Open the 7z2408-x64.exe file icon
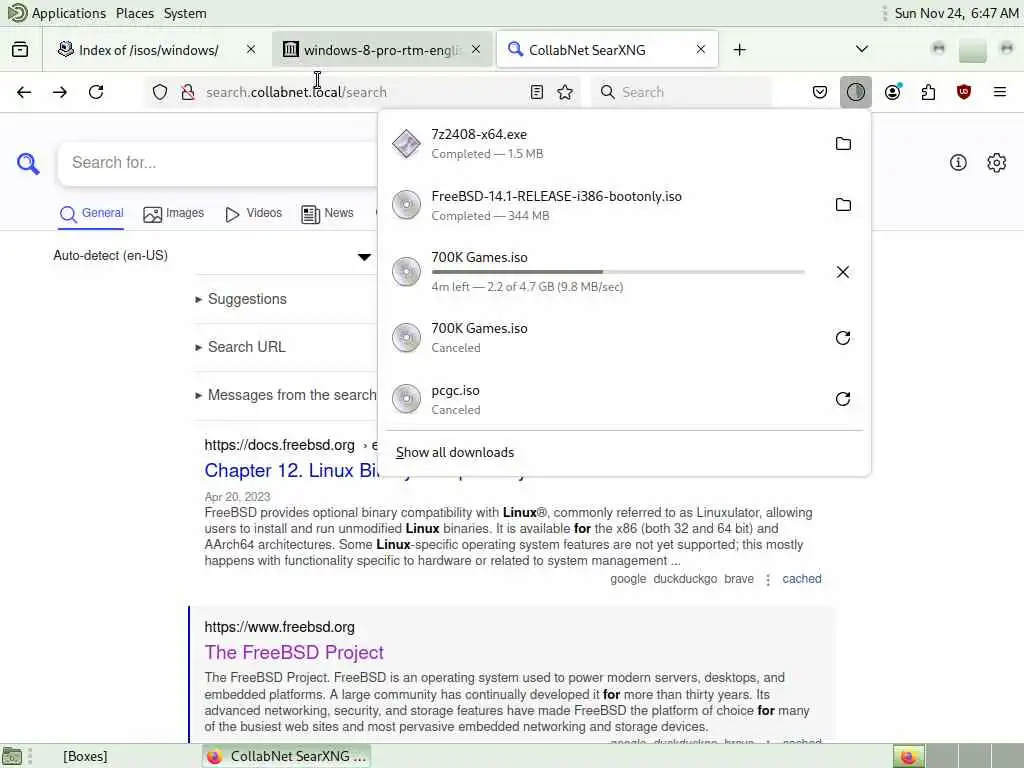 [406, 144]
